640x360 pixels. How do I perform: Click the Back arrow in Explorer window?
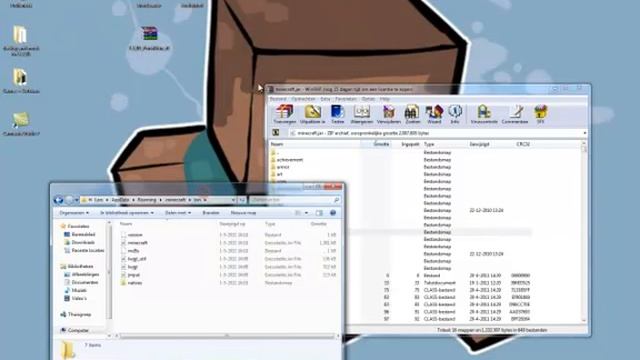(x=59, y=200)
